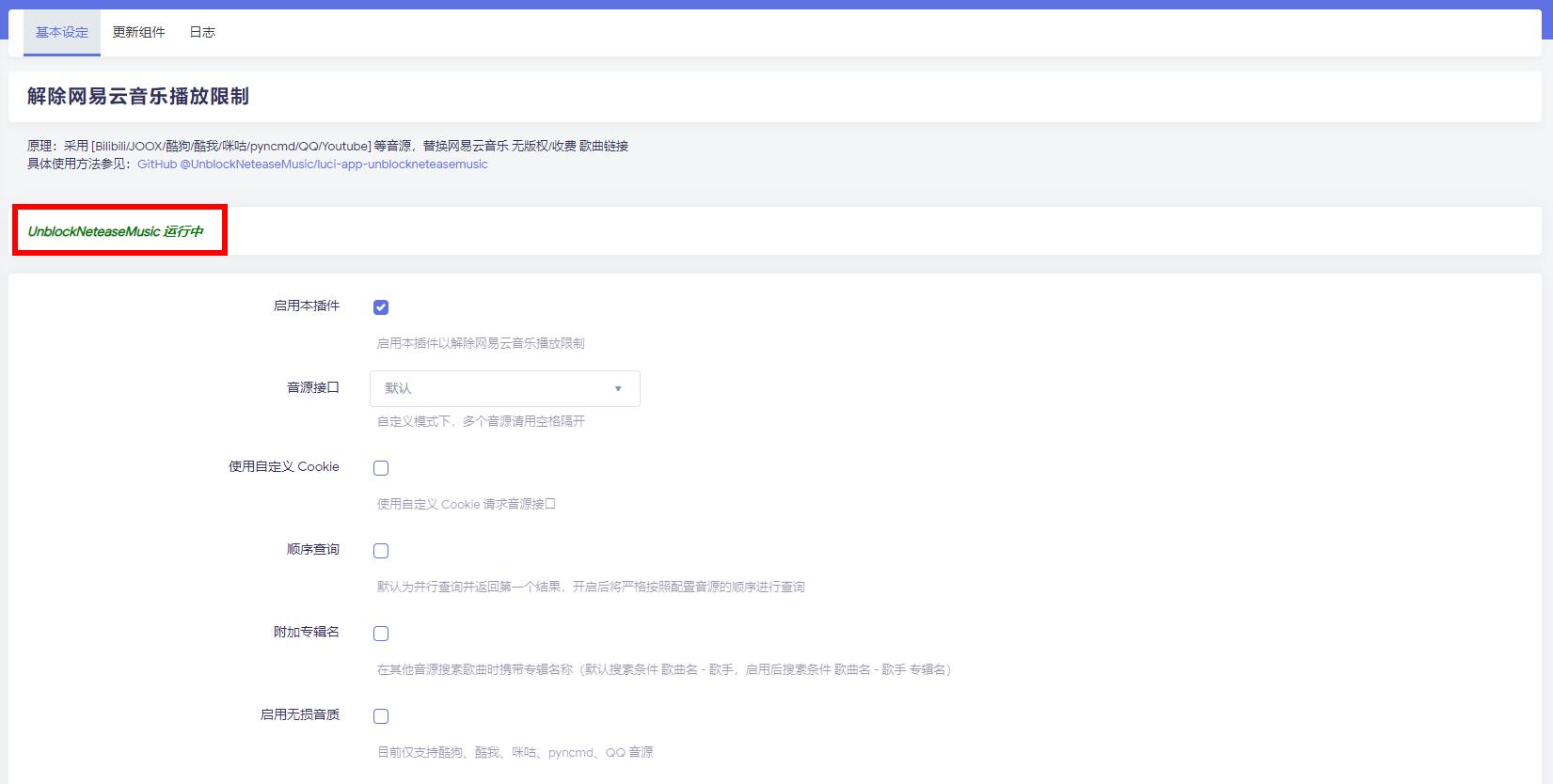The height and width of the screenshot is (784, 1553).
Task: Uncheck the 启用本插件 checkbox
Action: [x=381, y=307]
